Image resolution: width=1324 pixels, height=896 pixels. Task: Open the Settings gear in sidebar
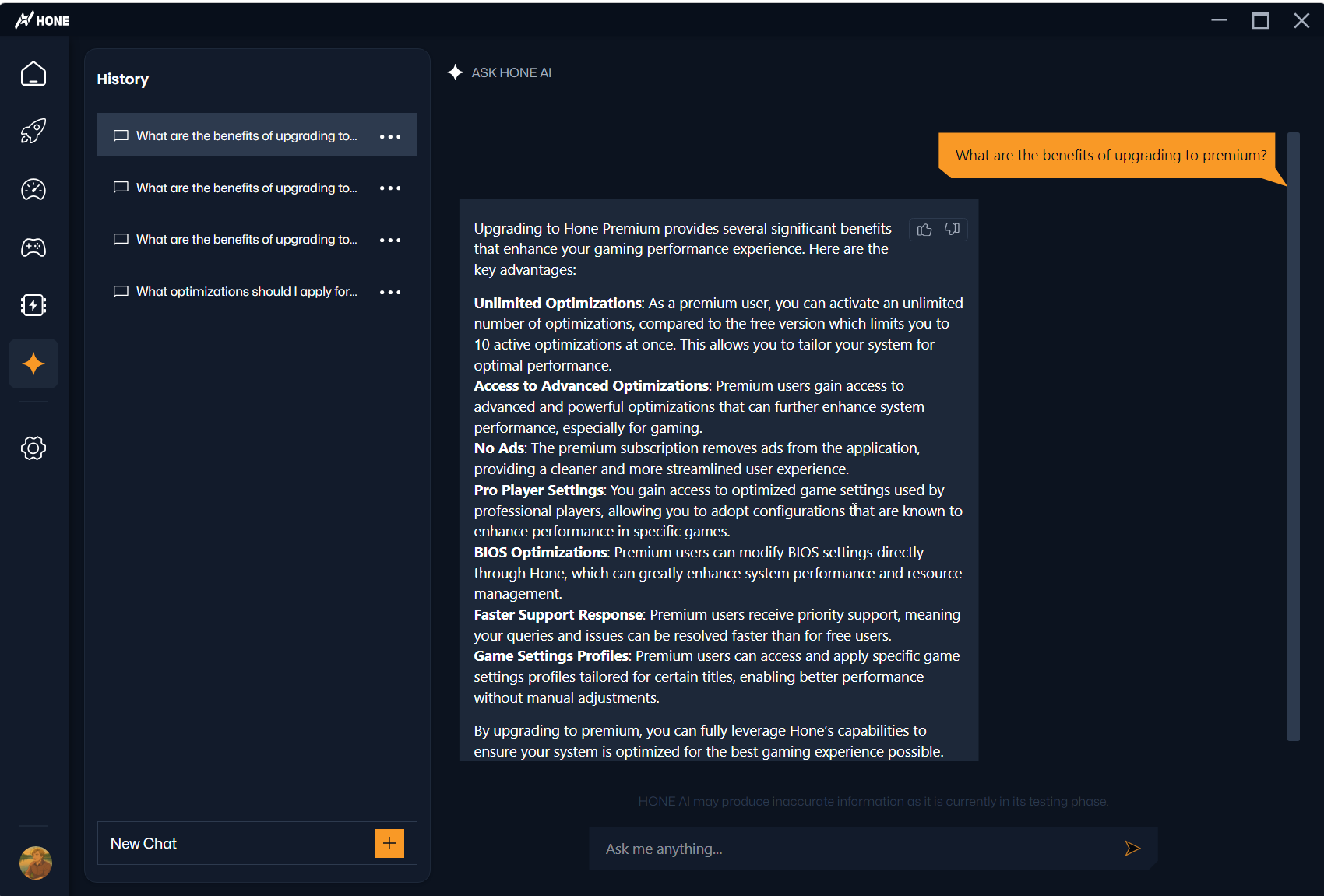coord(33,448)
